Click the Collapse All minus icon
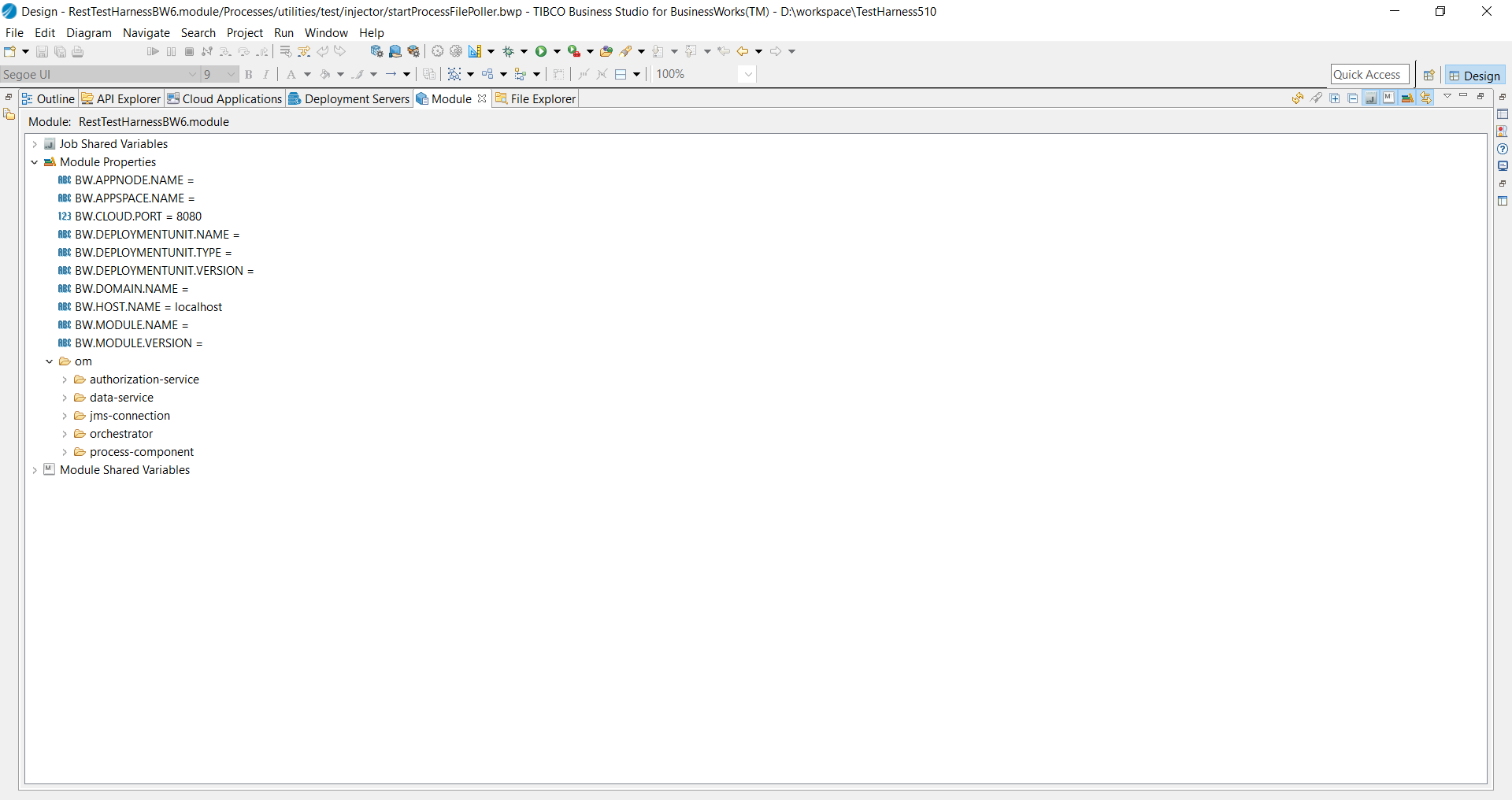 click(x=1353, y=98)
